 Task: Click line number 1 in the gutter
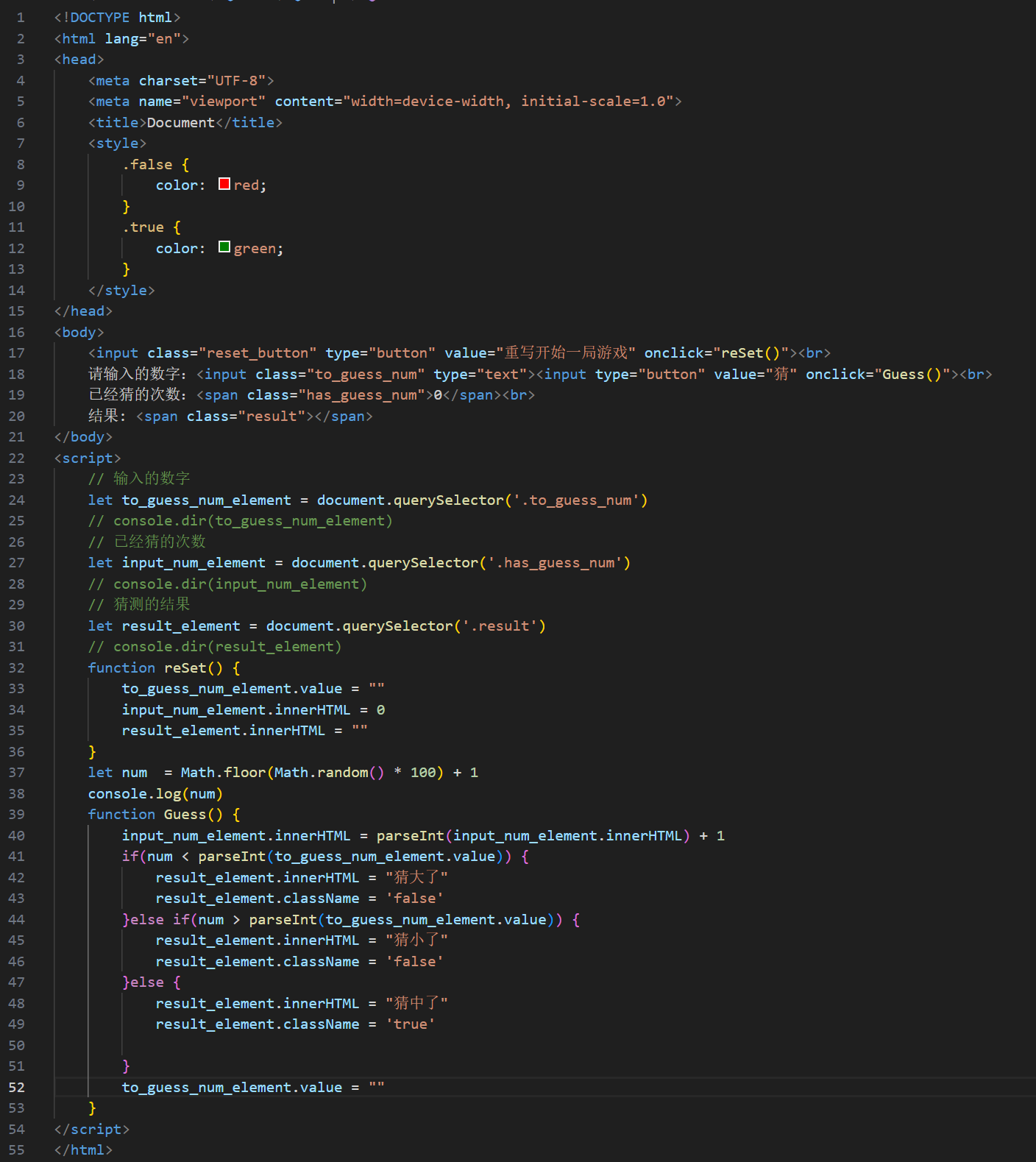point(21,17)
